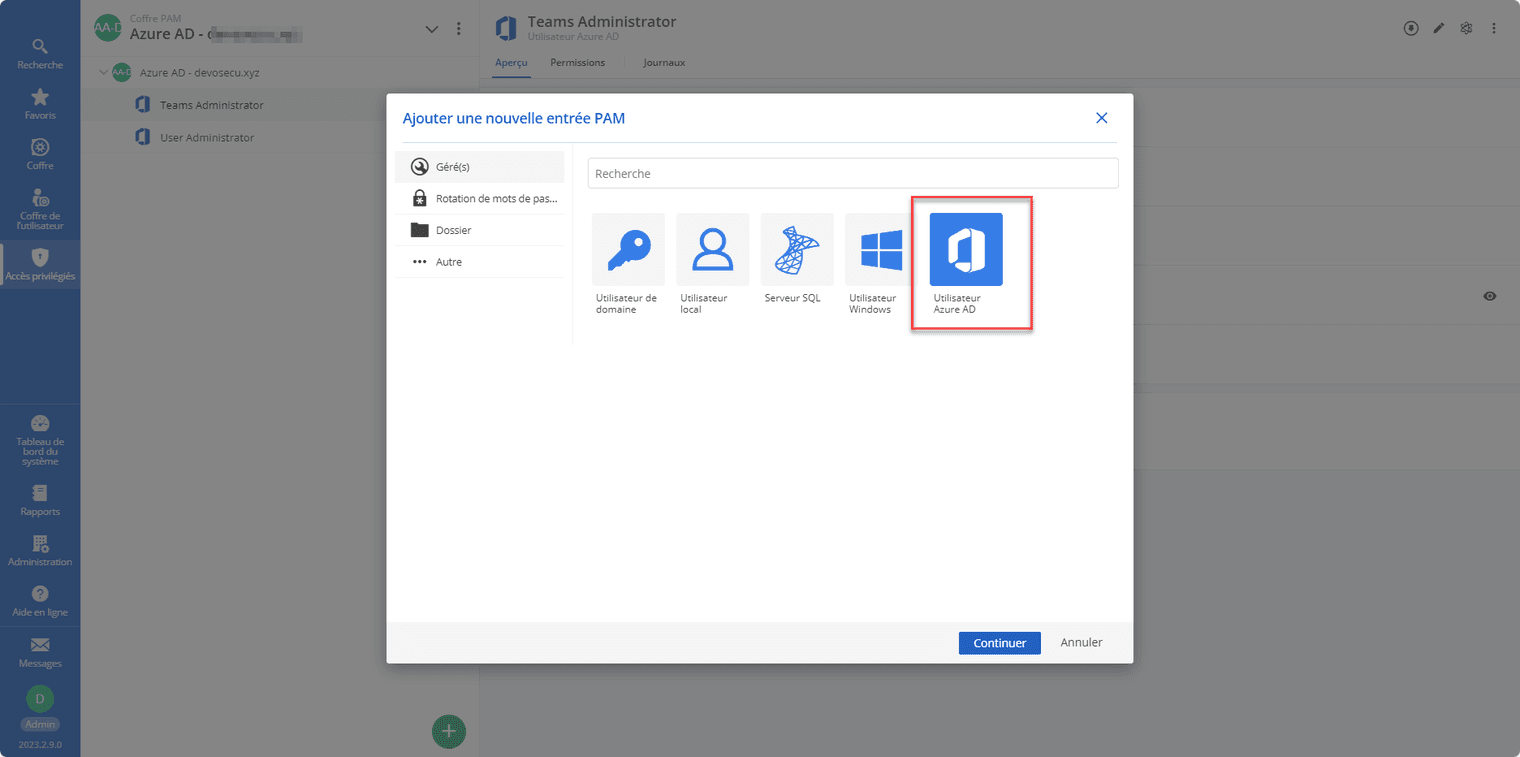Image resolution: width=1520 pixels, height=757 pixels.
Task: Choose the Serveur SQL entry icon
Action: coord(797,250)
